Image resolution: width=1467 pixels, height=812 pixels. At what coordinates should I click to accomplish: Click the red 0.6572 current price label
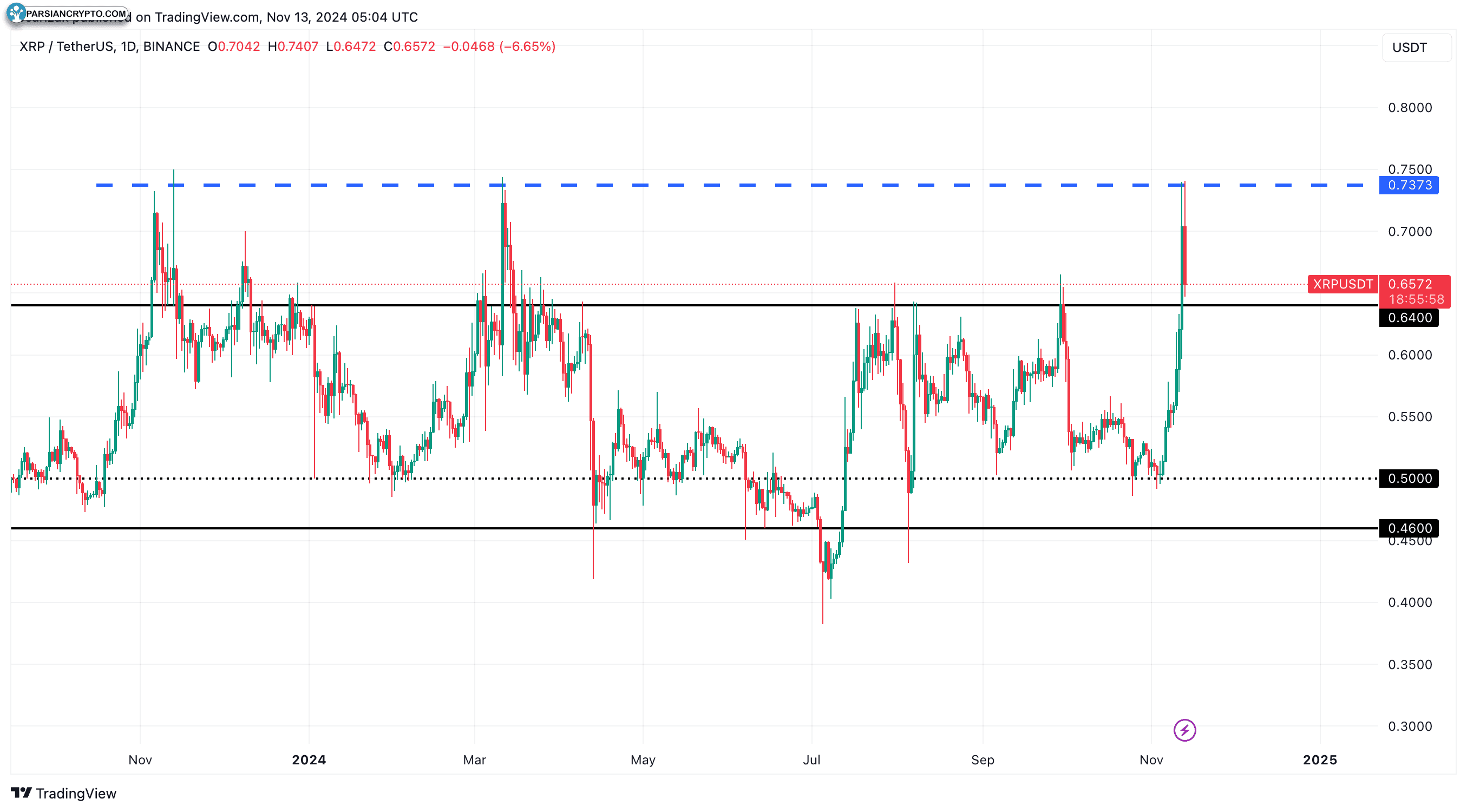1410,284
